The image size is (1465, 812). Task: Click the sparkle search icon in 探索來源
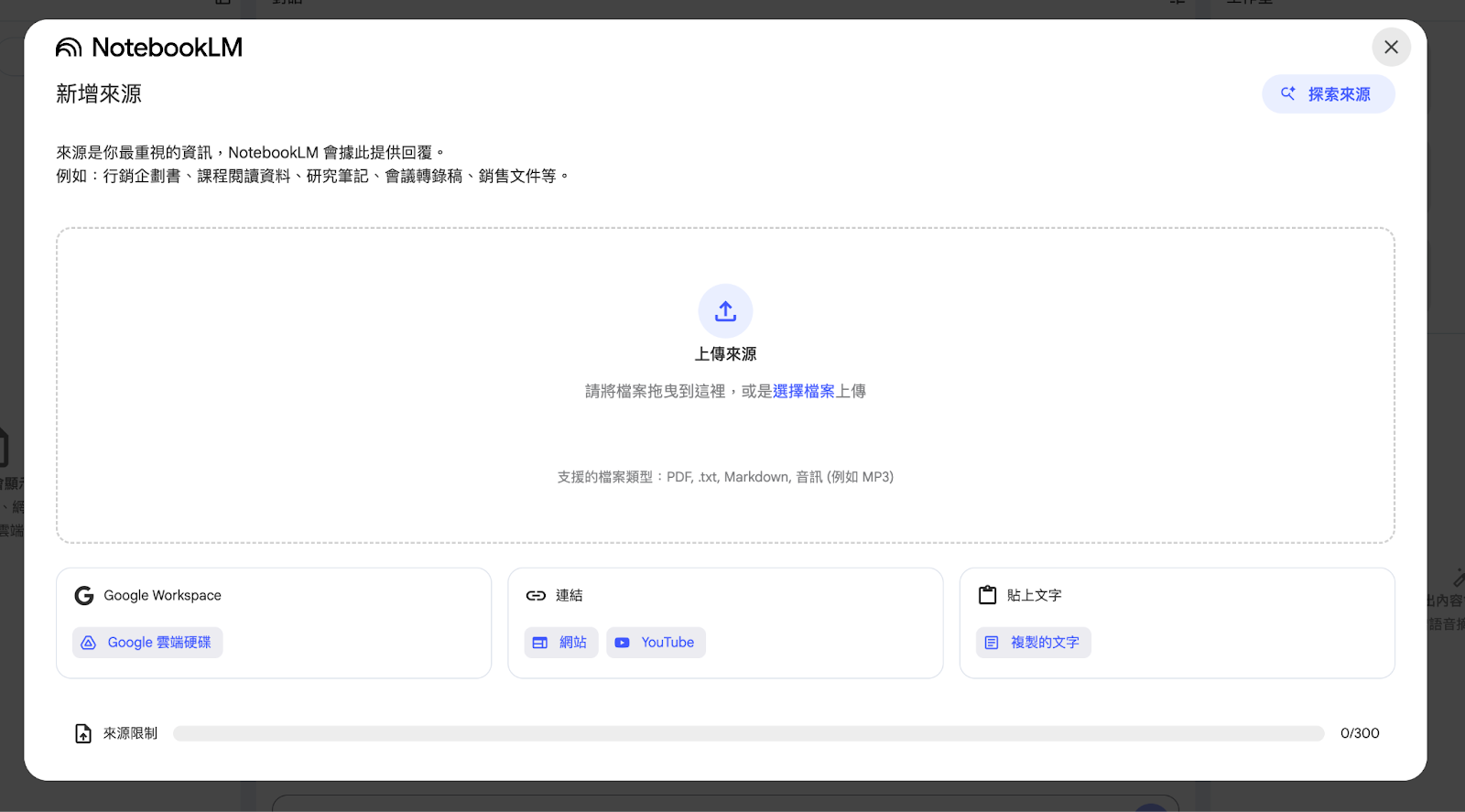(x=1288, y=93)
